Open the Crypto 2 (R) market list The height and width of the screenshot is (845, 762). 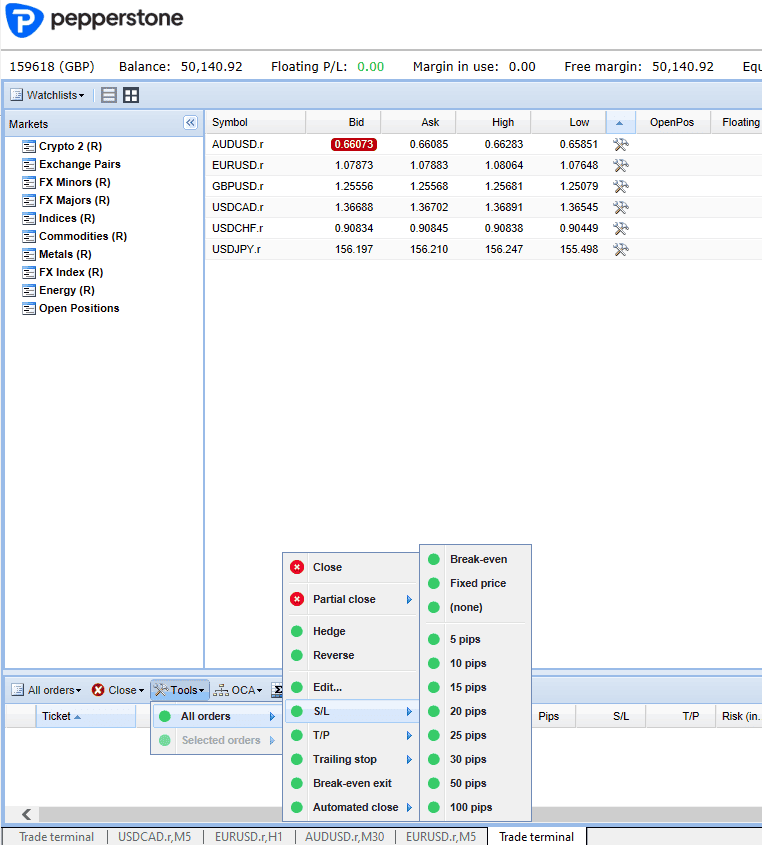click(70, 146)
